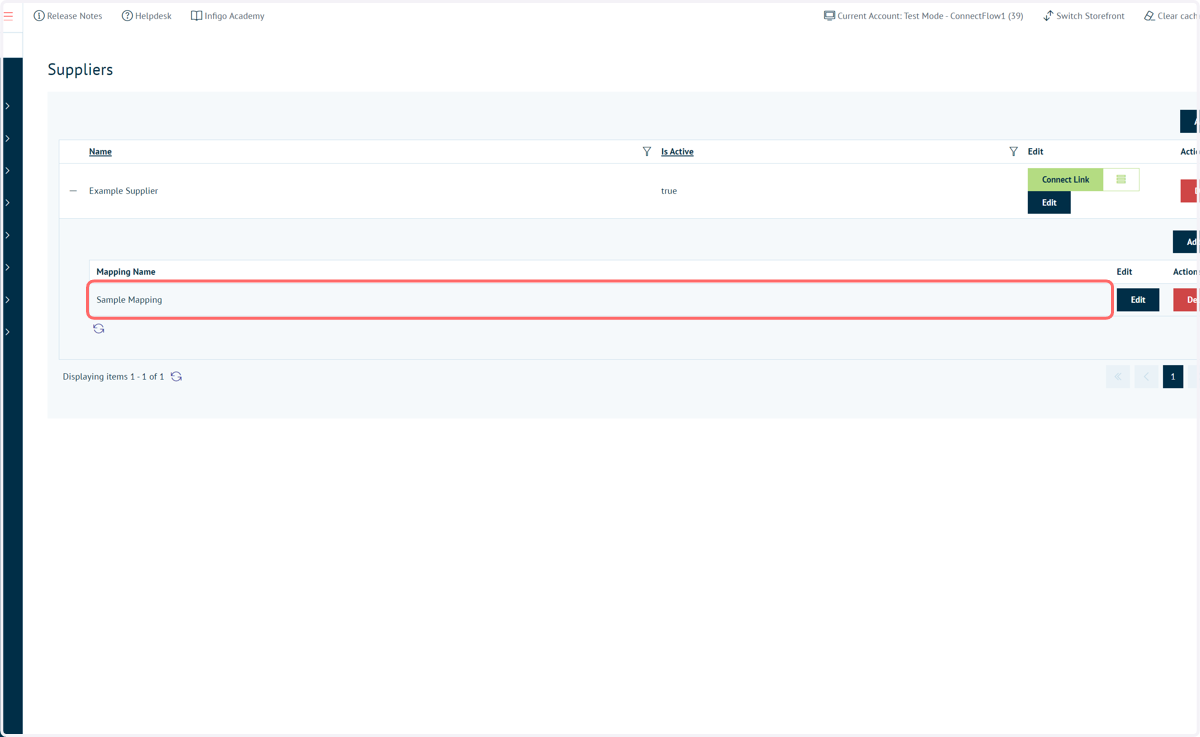The width and height of the screenshot is (1200, 737).
Task: Delete the Sample Mapping entry
Action: [x=1186, y=300]
